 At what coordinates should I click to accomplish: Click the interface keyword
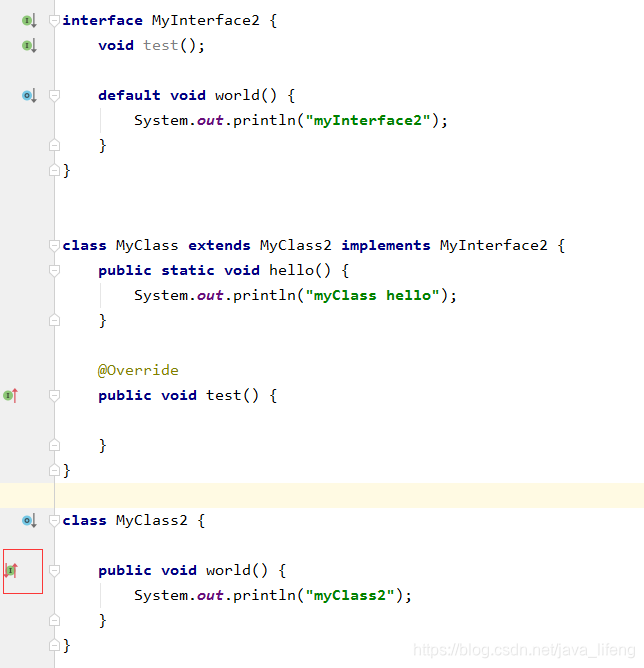click(103, 20)
